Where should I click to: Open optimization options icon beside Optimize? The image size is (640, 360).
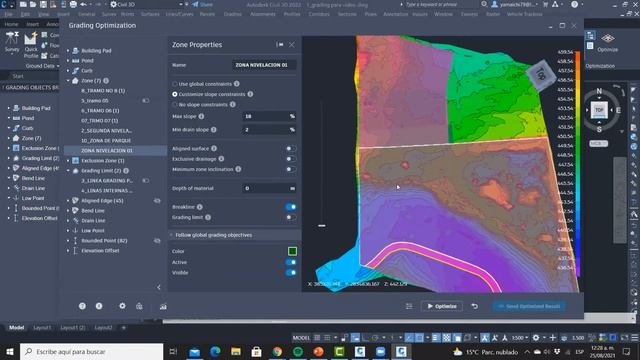point(409,306)
